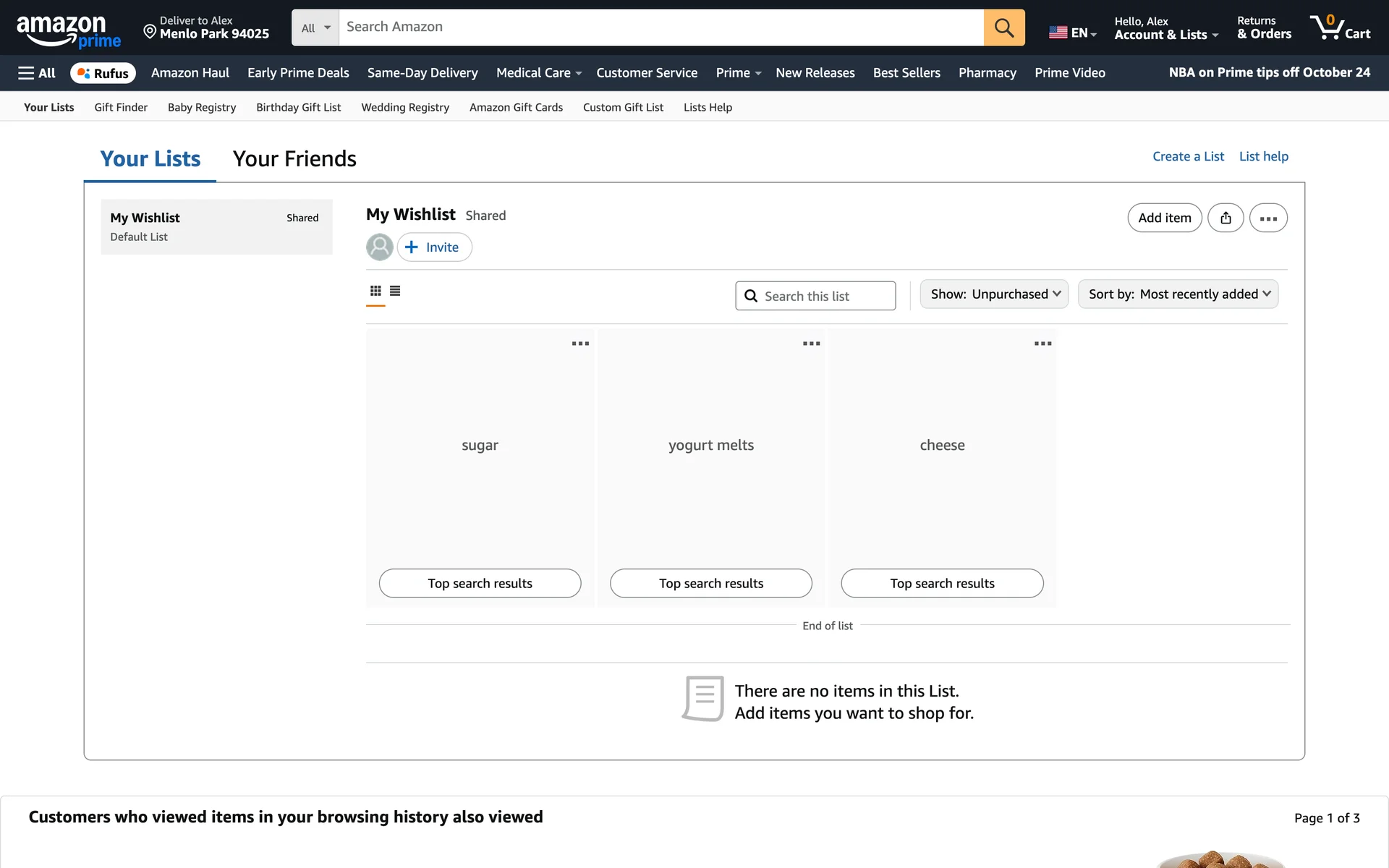Open Gift Finder in the lists menu
Screen dimensions: 1389x868
point(121,107)
